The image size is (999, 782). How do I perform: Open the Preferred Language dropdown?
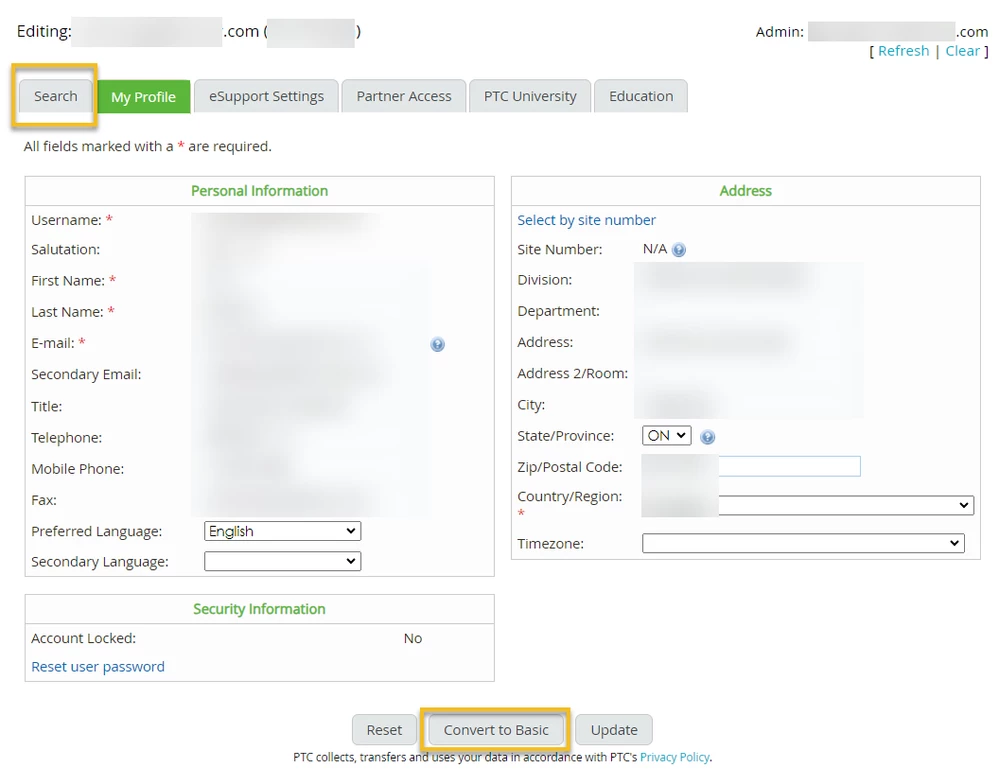[282, 531]
